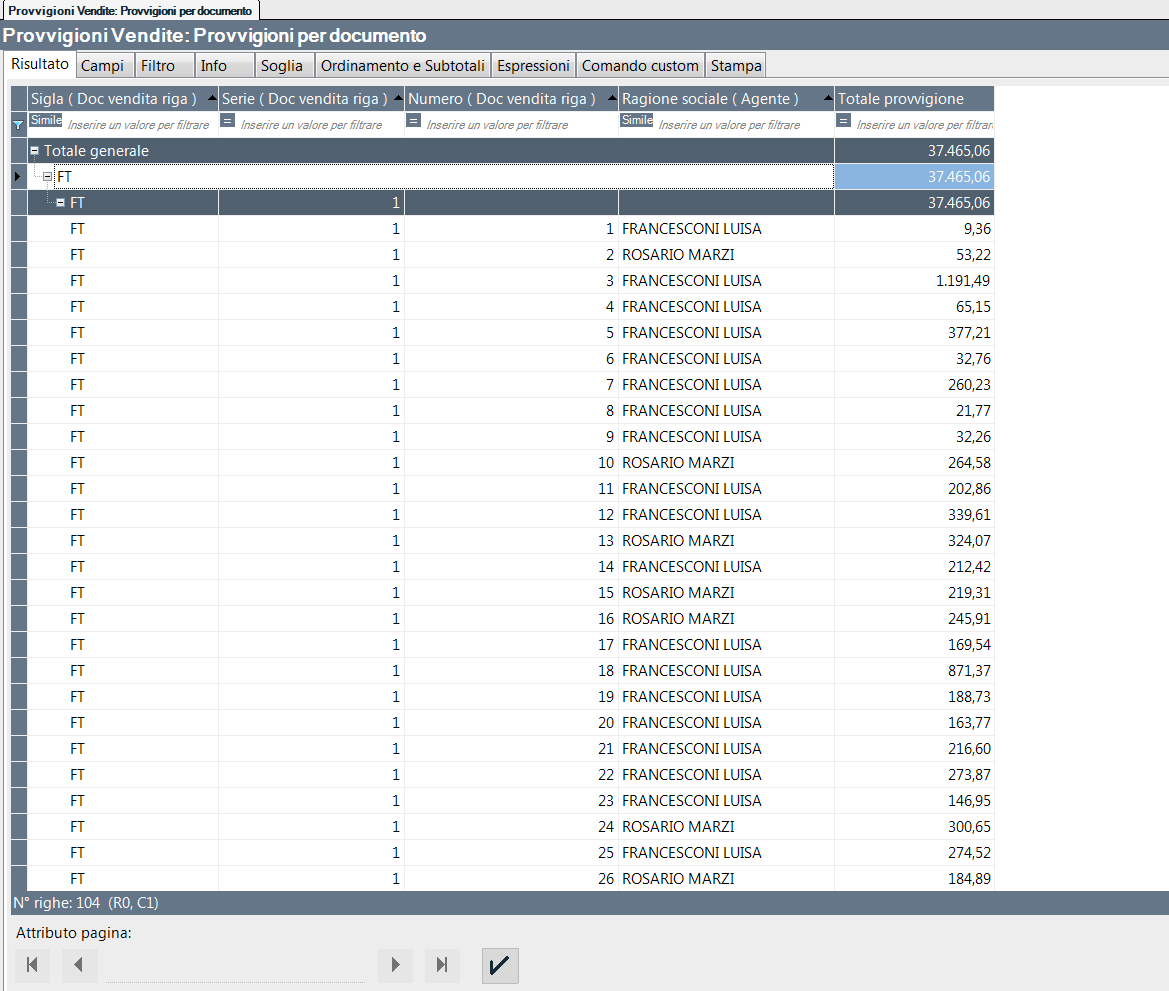Click the equals operator in Numero filter
This screenshot has height=991, width=1169.
pos(414,120)
